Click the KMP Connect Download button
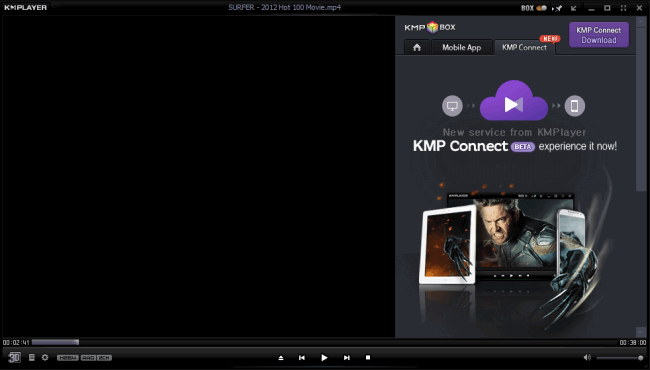 (x=599, y=35)
